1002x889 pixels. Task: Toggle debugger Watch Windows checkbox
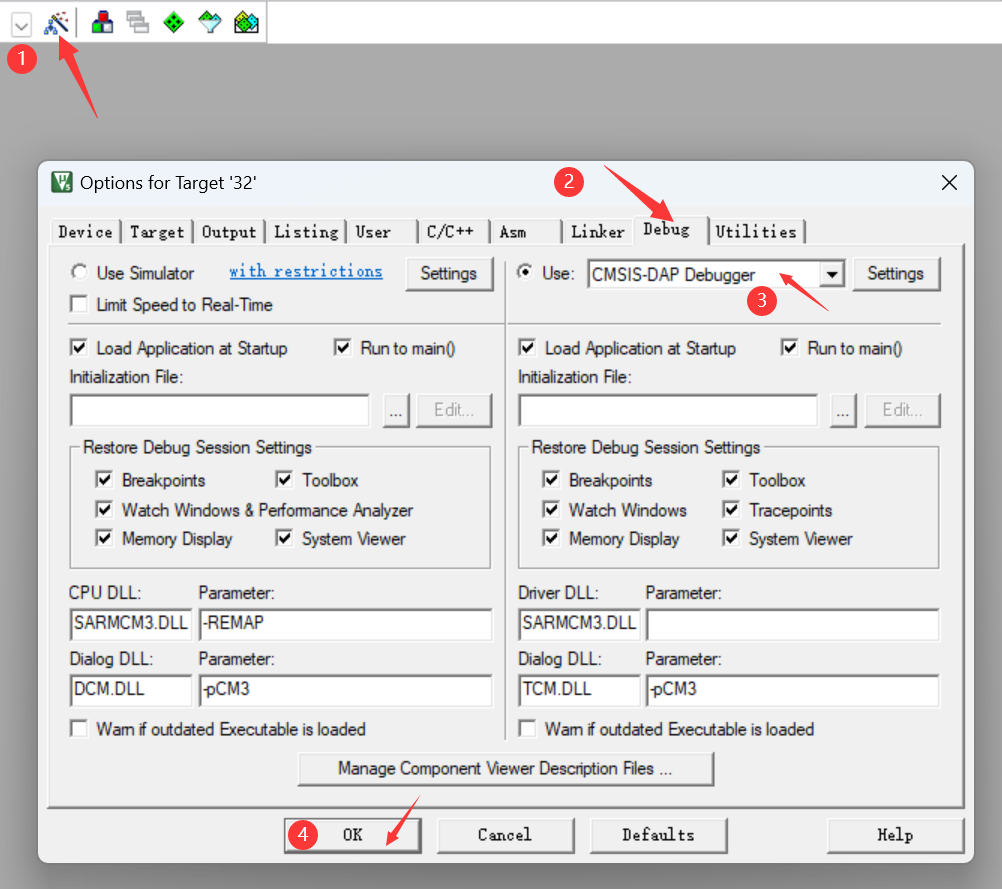point(551,509)
